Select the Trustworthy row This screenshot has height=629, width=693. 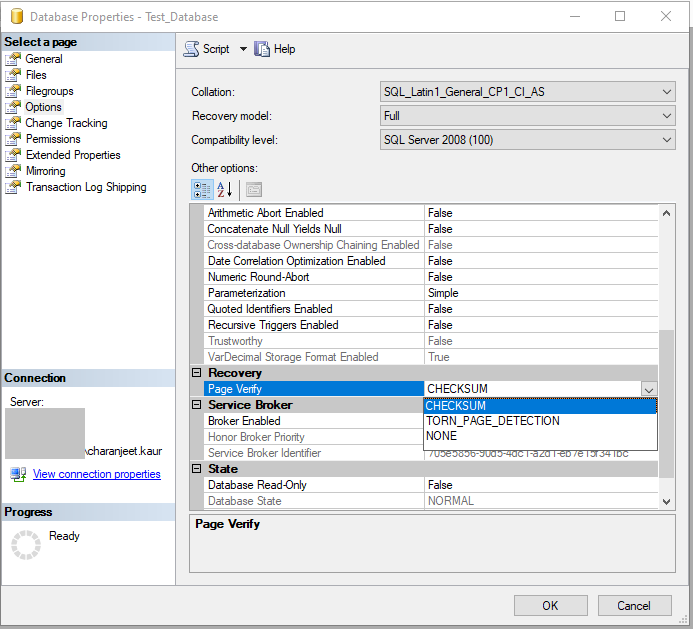pos(430,341)
